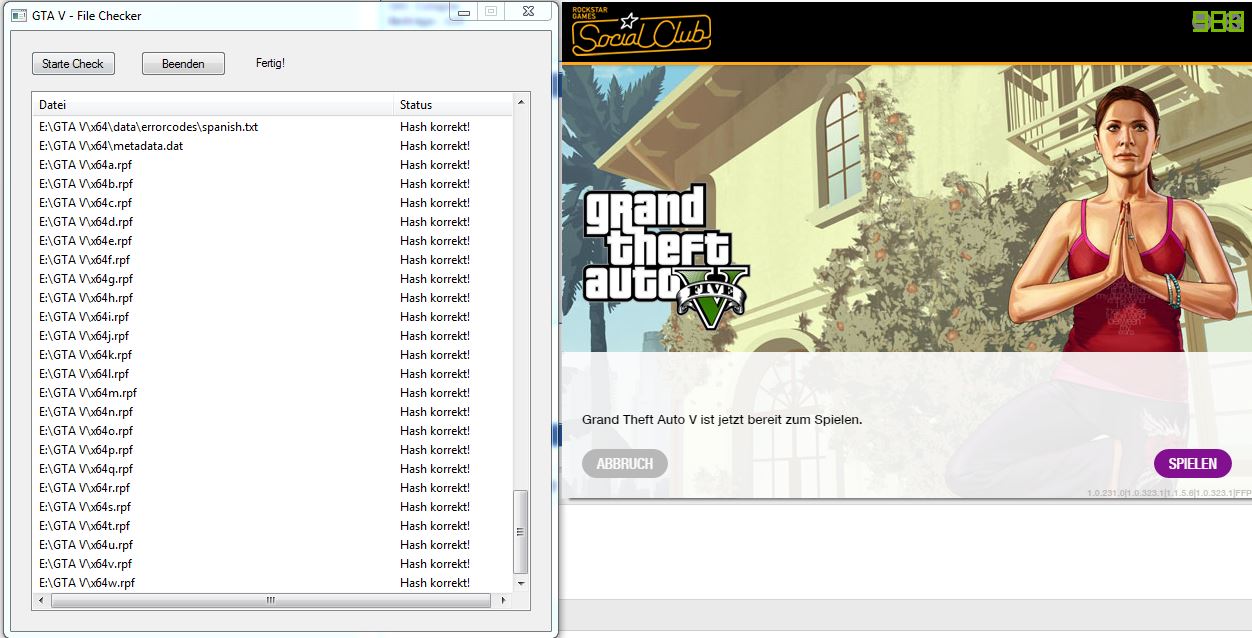The image size is (1252, 638).
Task: Click the vertical scrollbar thumb
Action: pyautogui.click(x=521, y=531)
